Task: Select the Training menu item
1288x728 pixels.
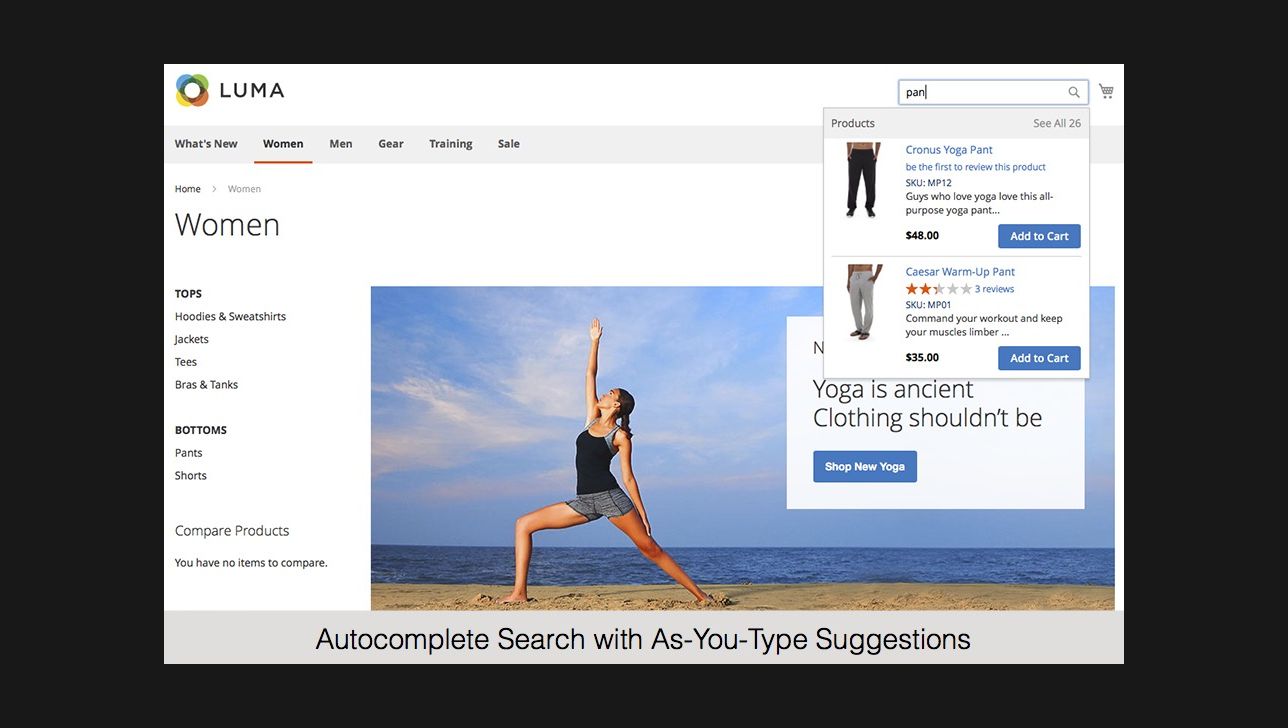Action: pyautogui.click(x=450, y=143)
